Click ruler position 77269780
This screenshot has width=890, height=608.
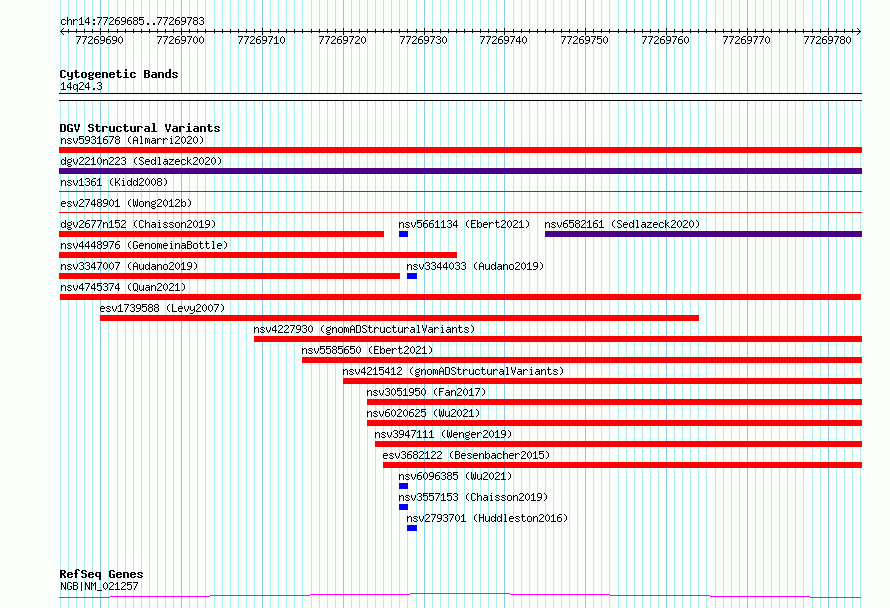828,40
